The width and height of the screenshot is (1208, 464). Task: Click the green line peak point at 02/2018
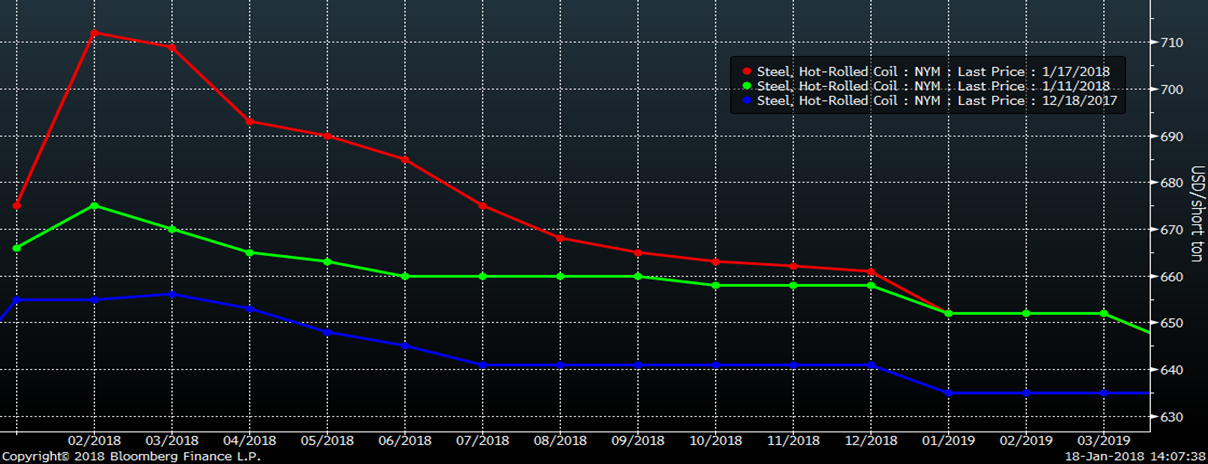pos(94,206)
